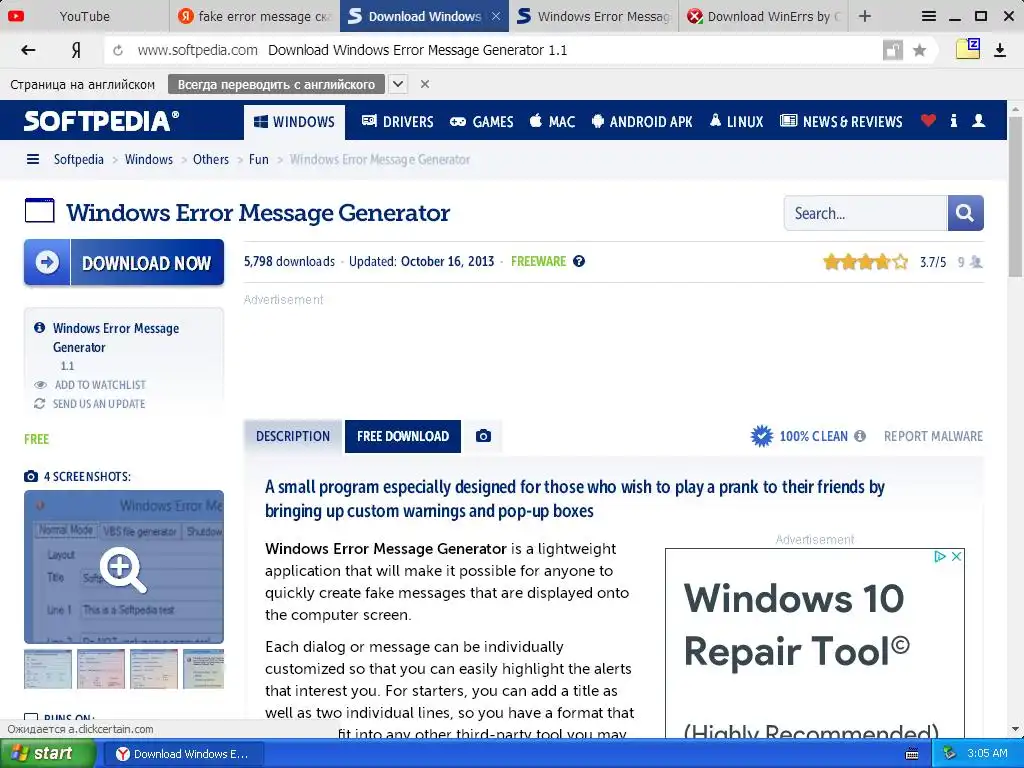Open the second small screenshot thumbnail
The image size is (1024, 768).
pos(101,669)
